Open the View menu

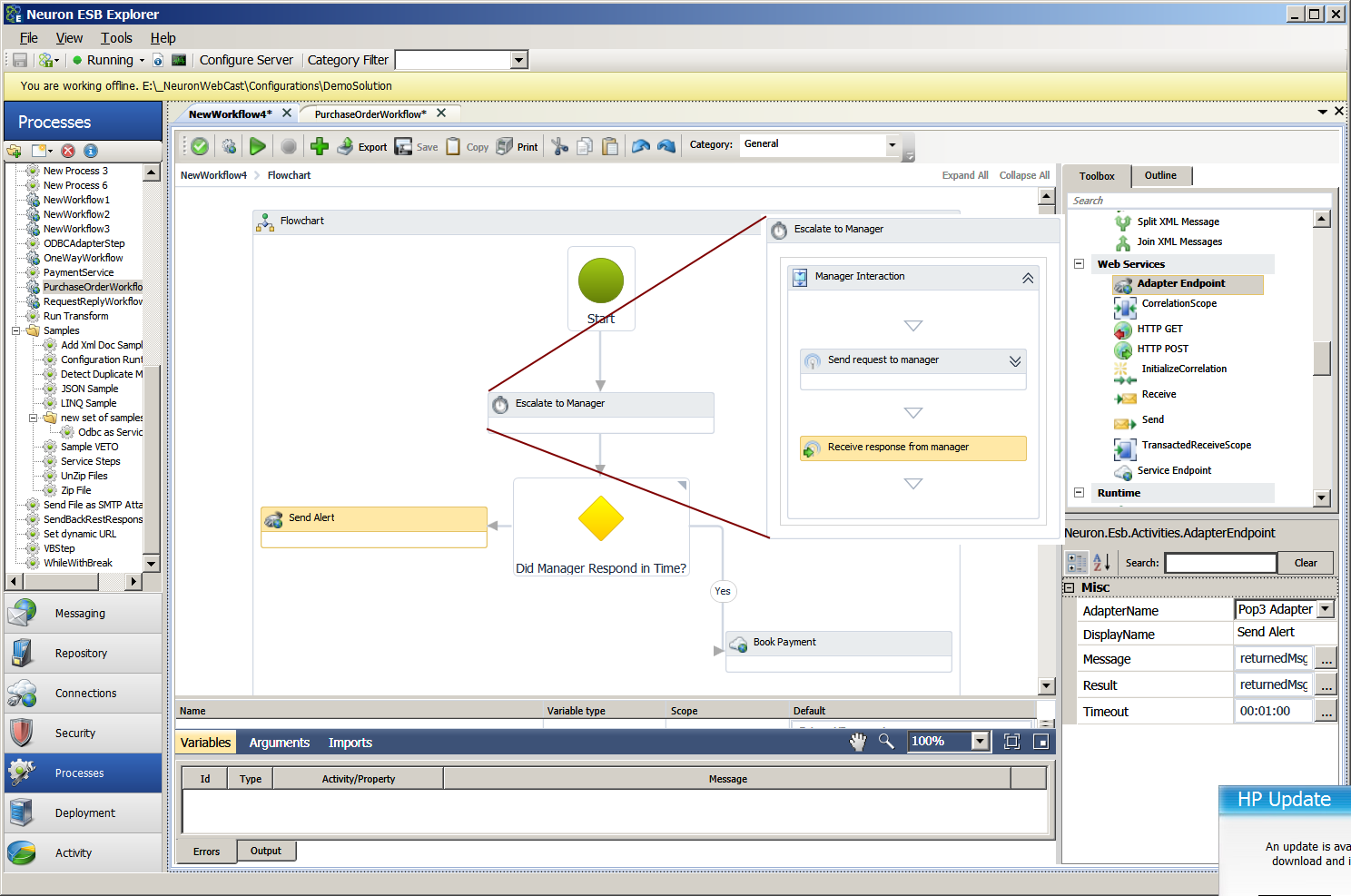(x=69, y=38)
